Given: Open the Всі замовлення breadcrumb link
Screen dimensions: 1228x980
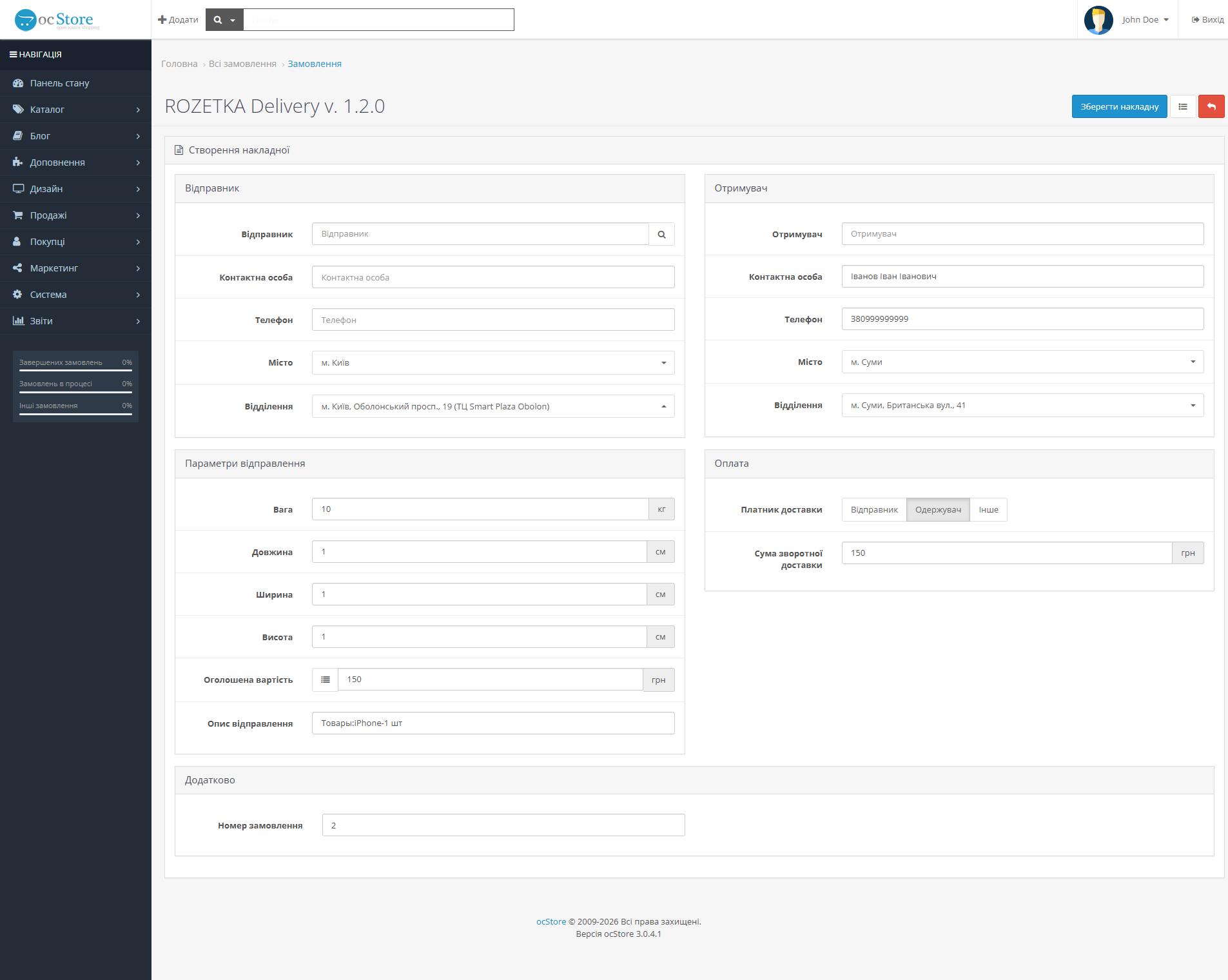Looking at the screenshot, I should coord(242,64).
